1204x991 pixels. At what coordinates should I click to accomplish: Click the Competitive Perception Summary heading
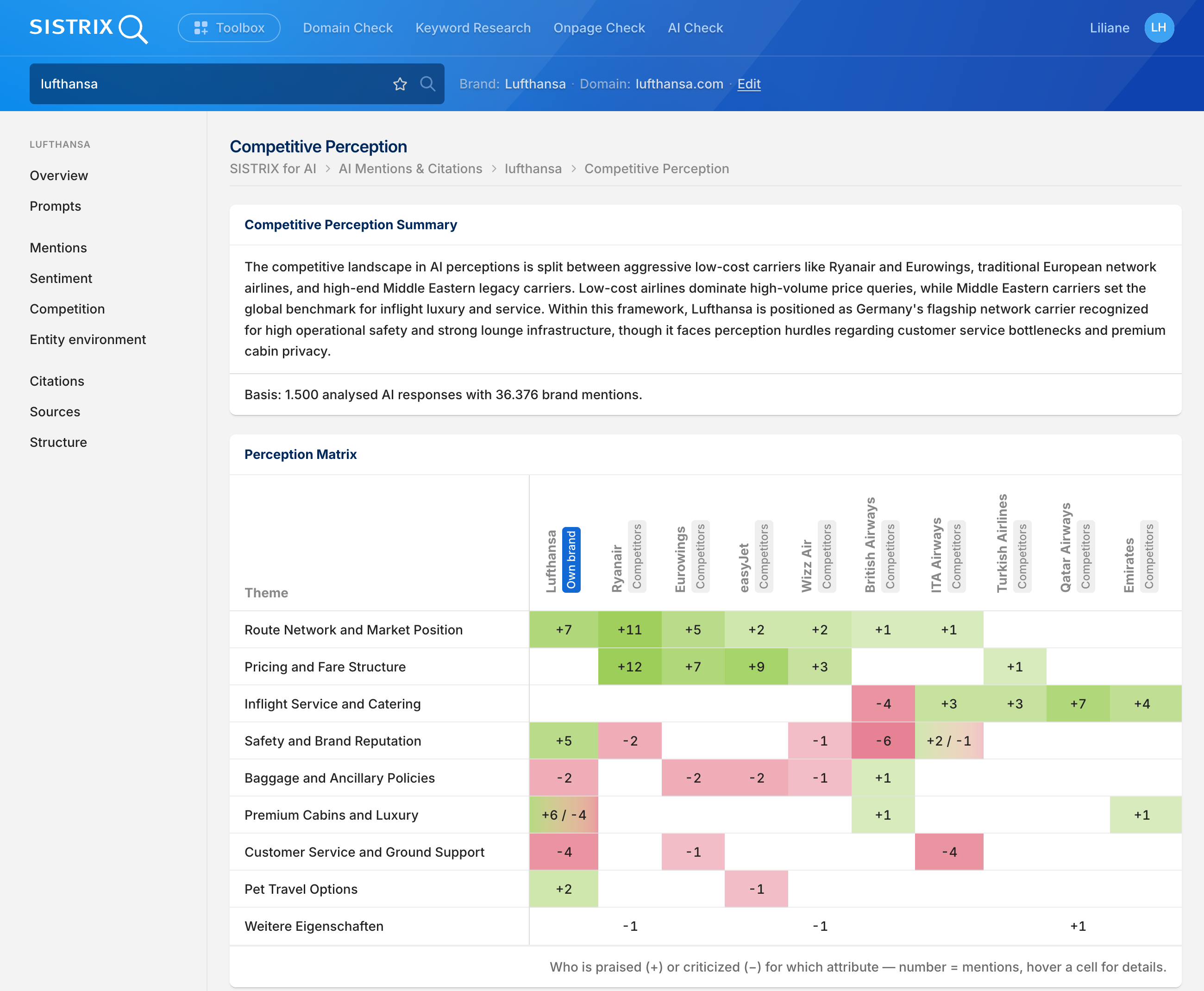[351, 225]
